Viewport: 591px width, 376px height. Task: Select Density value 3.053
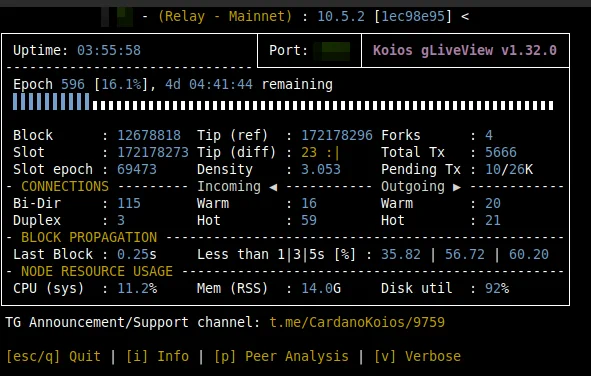[x=321, y=169]
